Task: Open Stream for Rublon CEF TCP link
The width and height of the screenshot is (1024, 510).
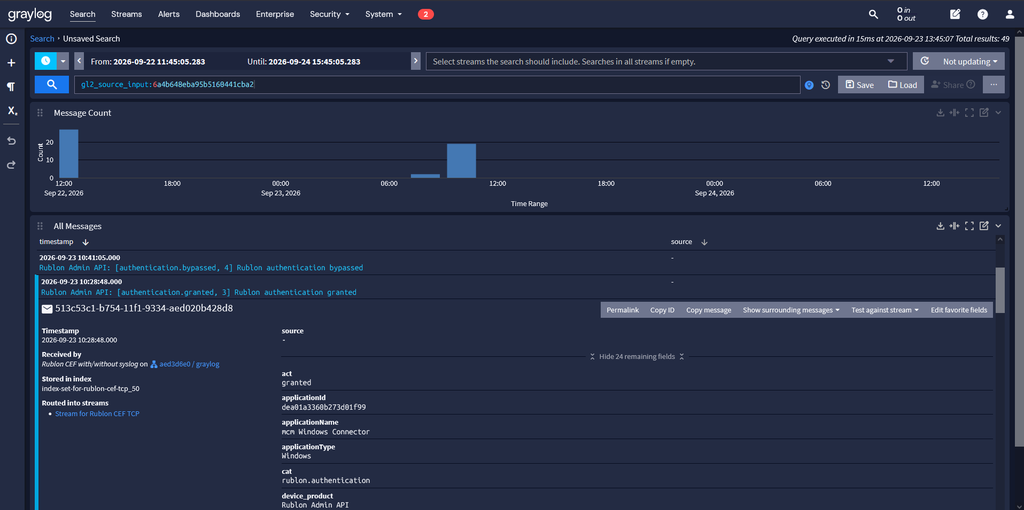Action: tap(97, 413)
